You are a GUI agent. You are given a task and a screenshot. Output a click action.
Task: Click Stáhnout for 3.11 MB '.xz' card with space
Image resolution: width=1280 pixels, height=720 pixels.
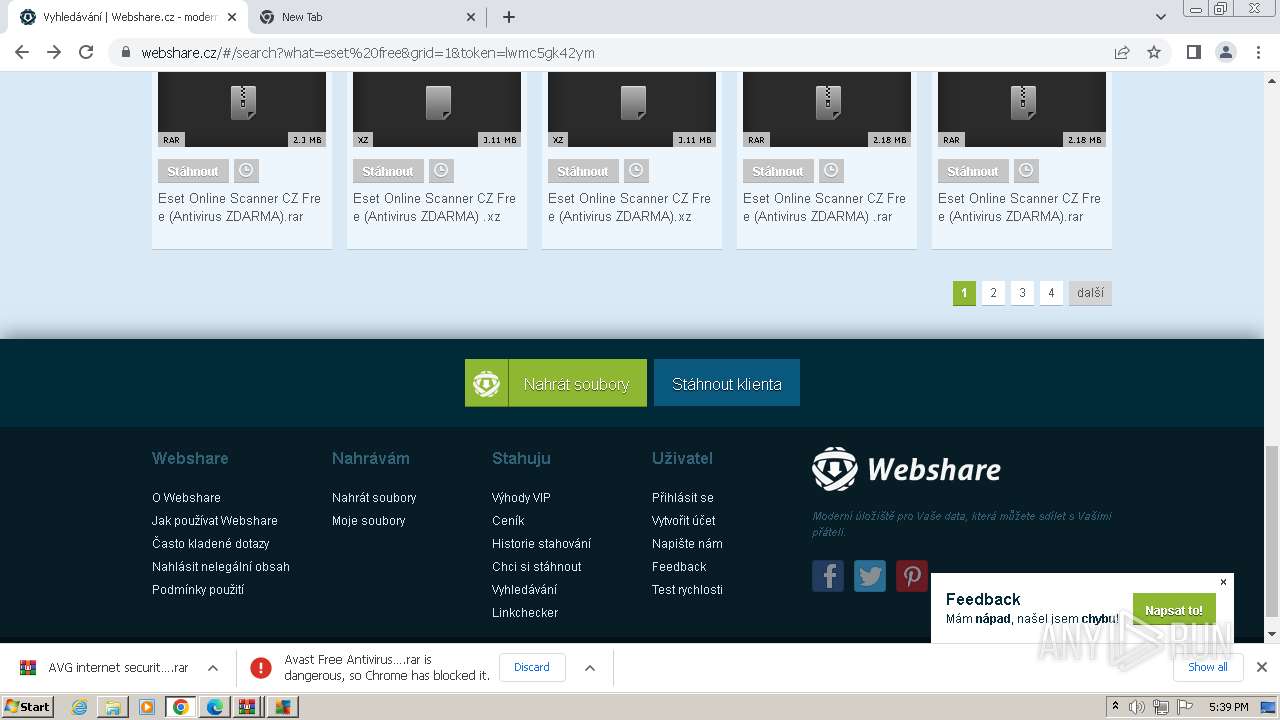[388, 171]
